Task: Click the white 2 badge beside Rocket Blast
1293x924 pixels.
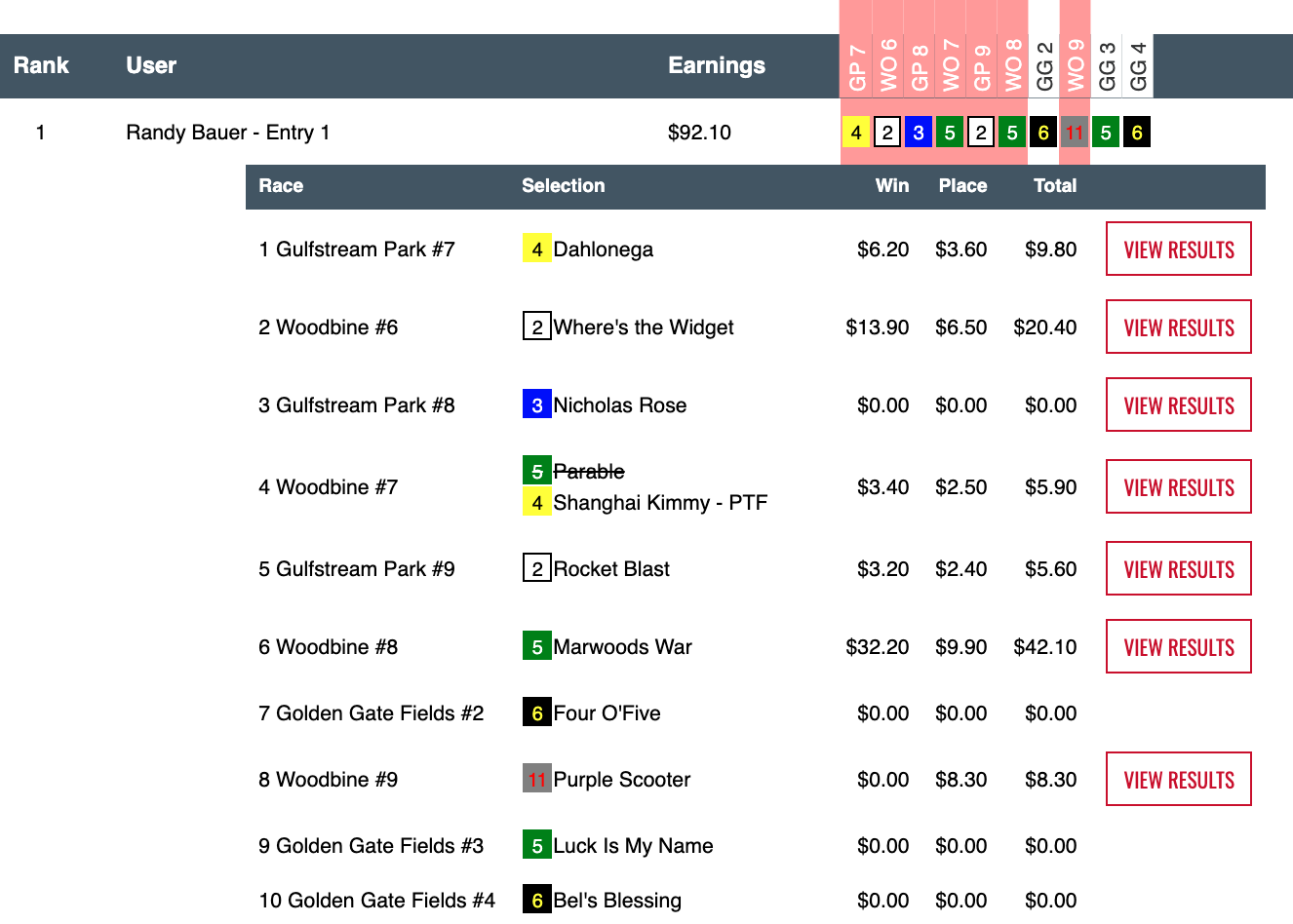Action: click(x=536, y=569)
